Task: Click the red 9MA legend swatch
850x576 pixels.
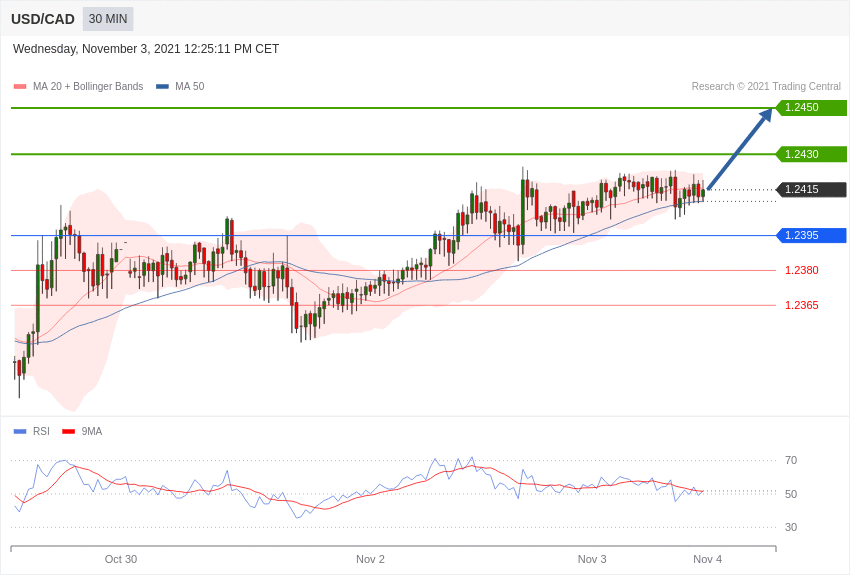Action: pyautogui.click(x=68, y=432)
